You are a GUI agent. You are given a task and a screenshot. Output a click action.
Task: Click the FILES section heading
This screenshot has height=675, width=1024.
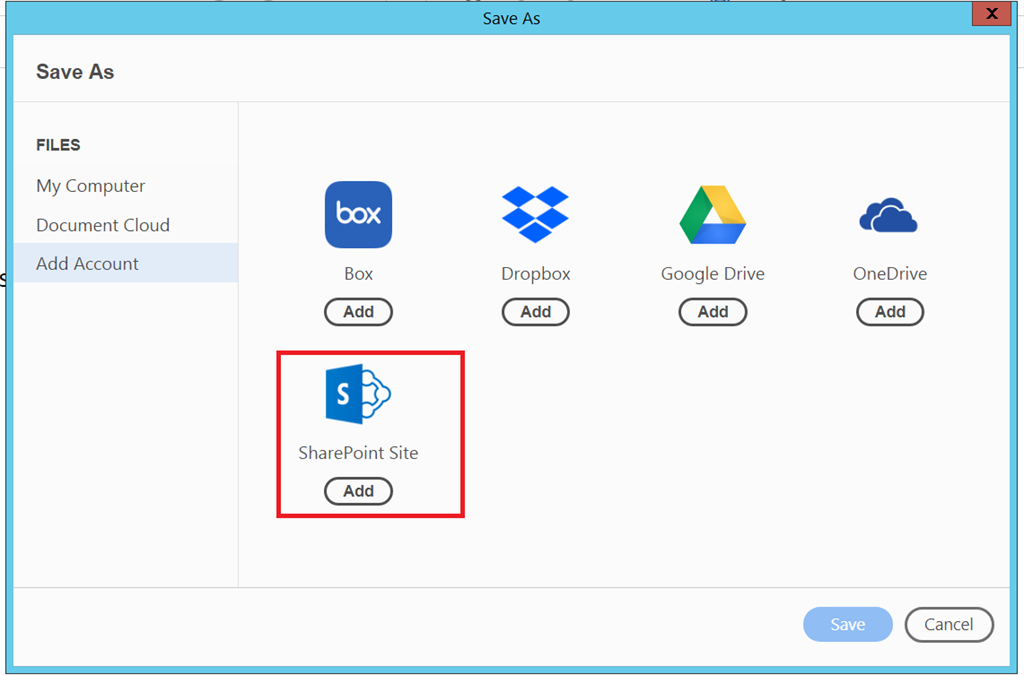(x=58, y=145)
